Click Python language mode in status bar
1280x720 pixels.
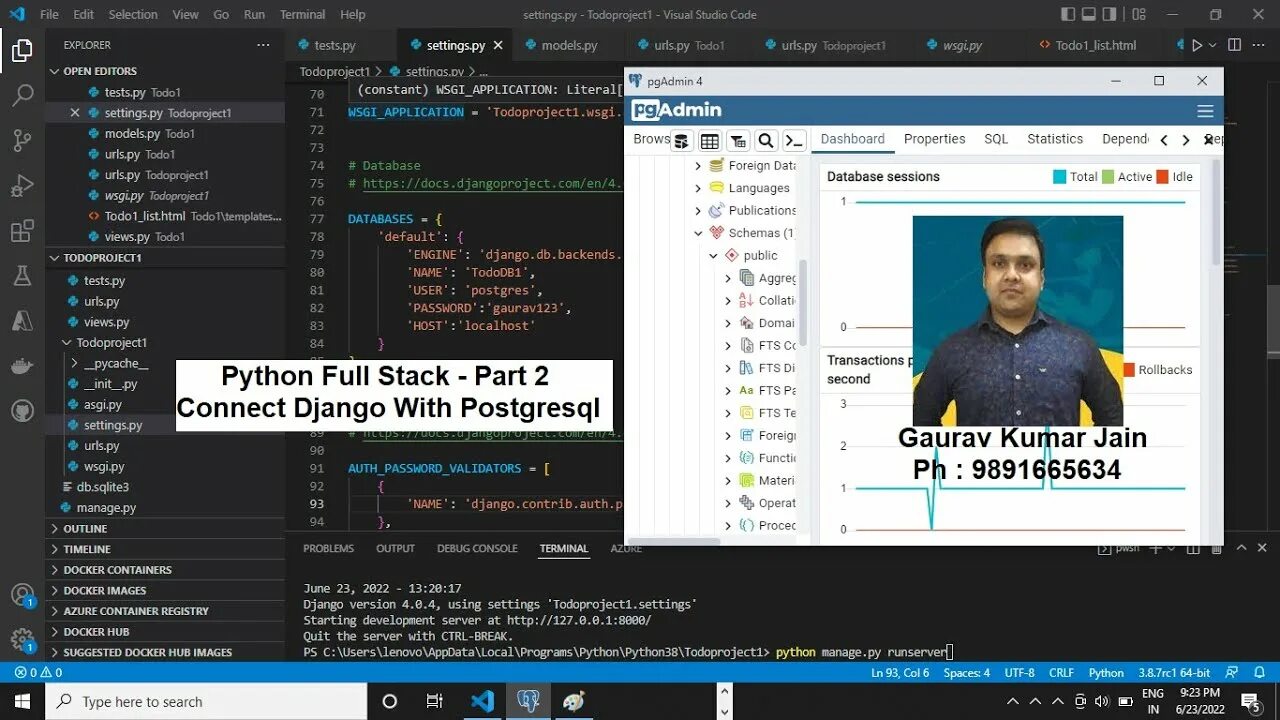(1106, 673)
